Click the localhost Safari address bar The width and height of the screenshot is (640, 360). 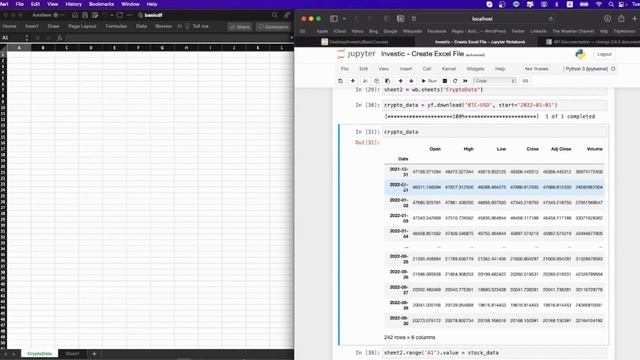tap(482, 19)
